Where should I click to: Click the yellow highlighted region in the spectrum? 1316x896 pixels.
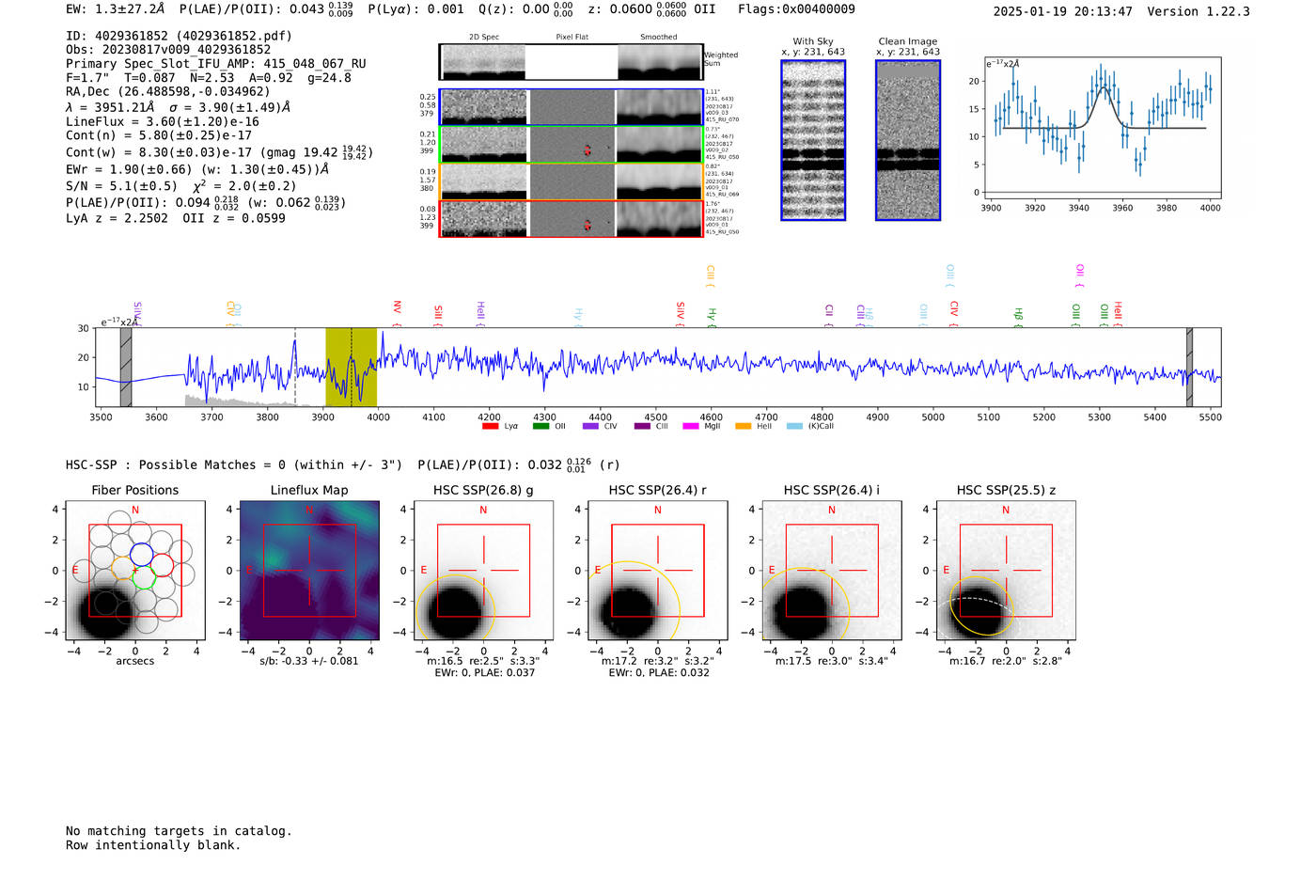352,367
